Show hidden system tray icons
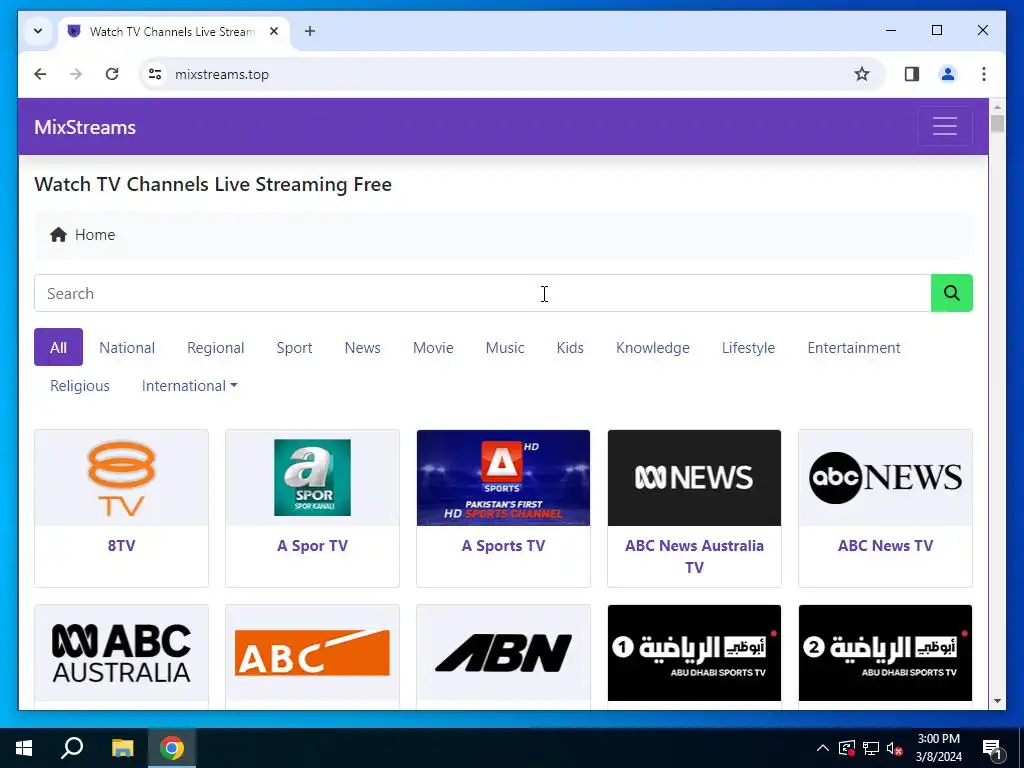 823,748
